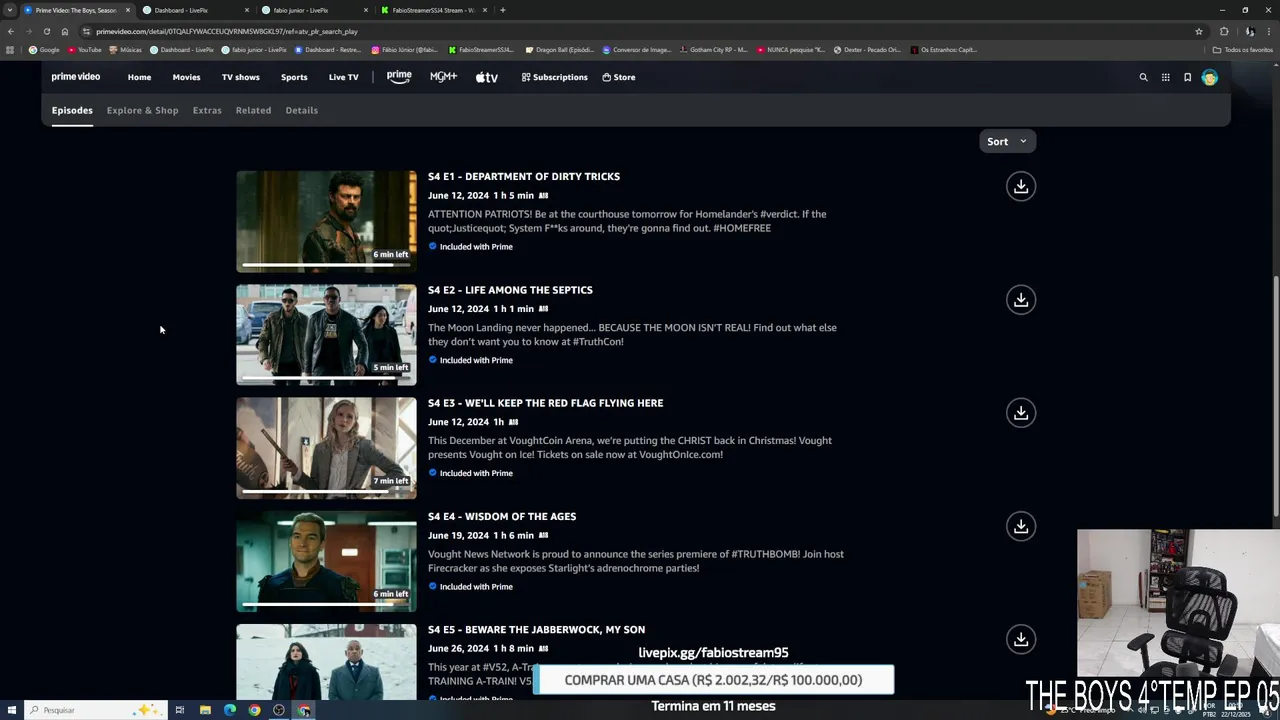Open a new Chrome tab
The width and height of the screenshot is (1280, 720).
tap(502, 10)
